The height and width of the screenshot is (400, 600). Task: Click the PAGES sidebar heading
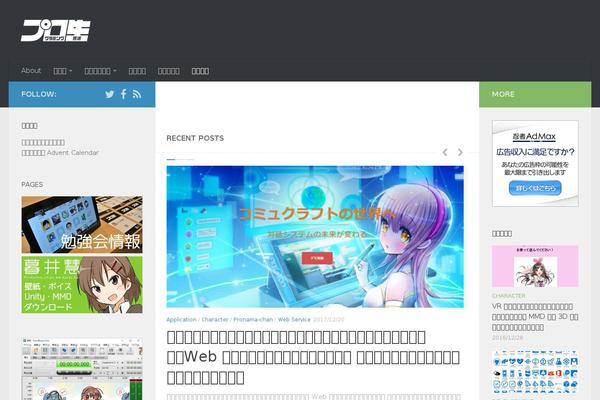click(x=32, y=184)
